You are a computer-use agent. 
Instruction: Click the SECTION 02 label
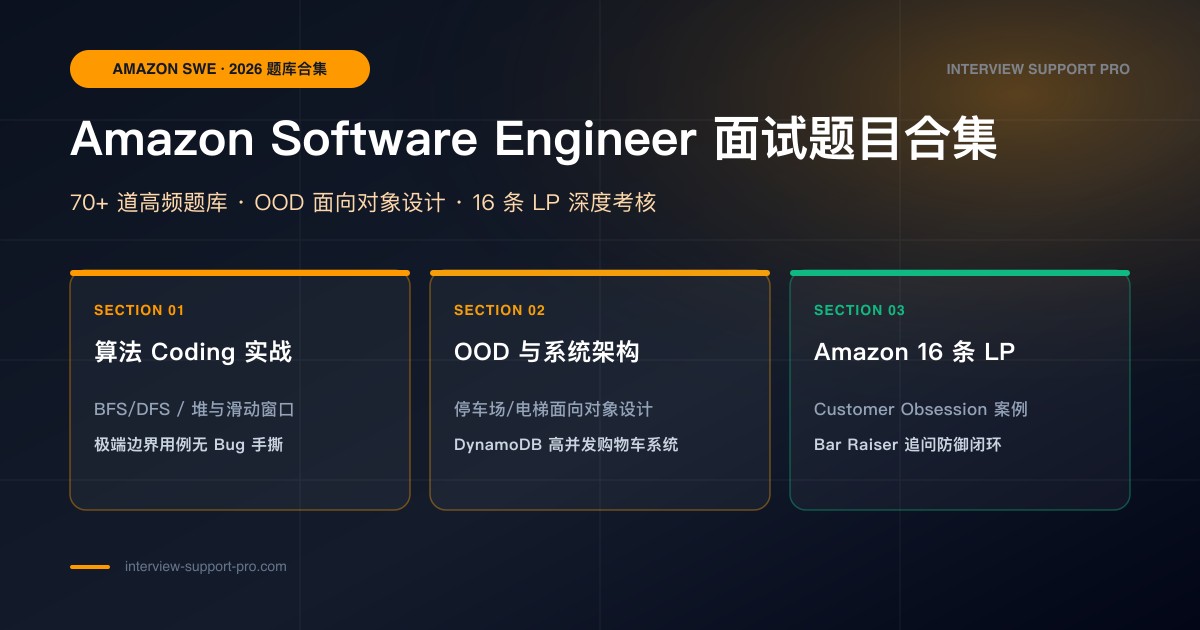pyautogui.click(x=500, y=310)
